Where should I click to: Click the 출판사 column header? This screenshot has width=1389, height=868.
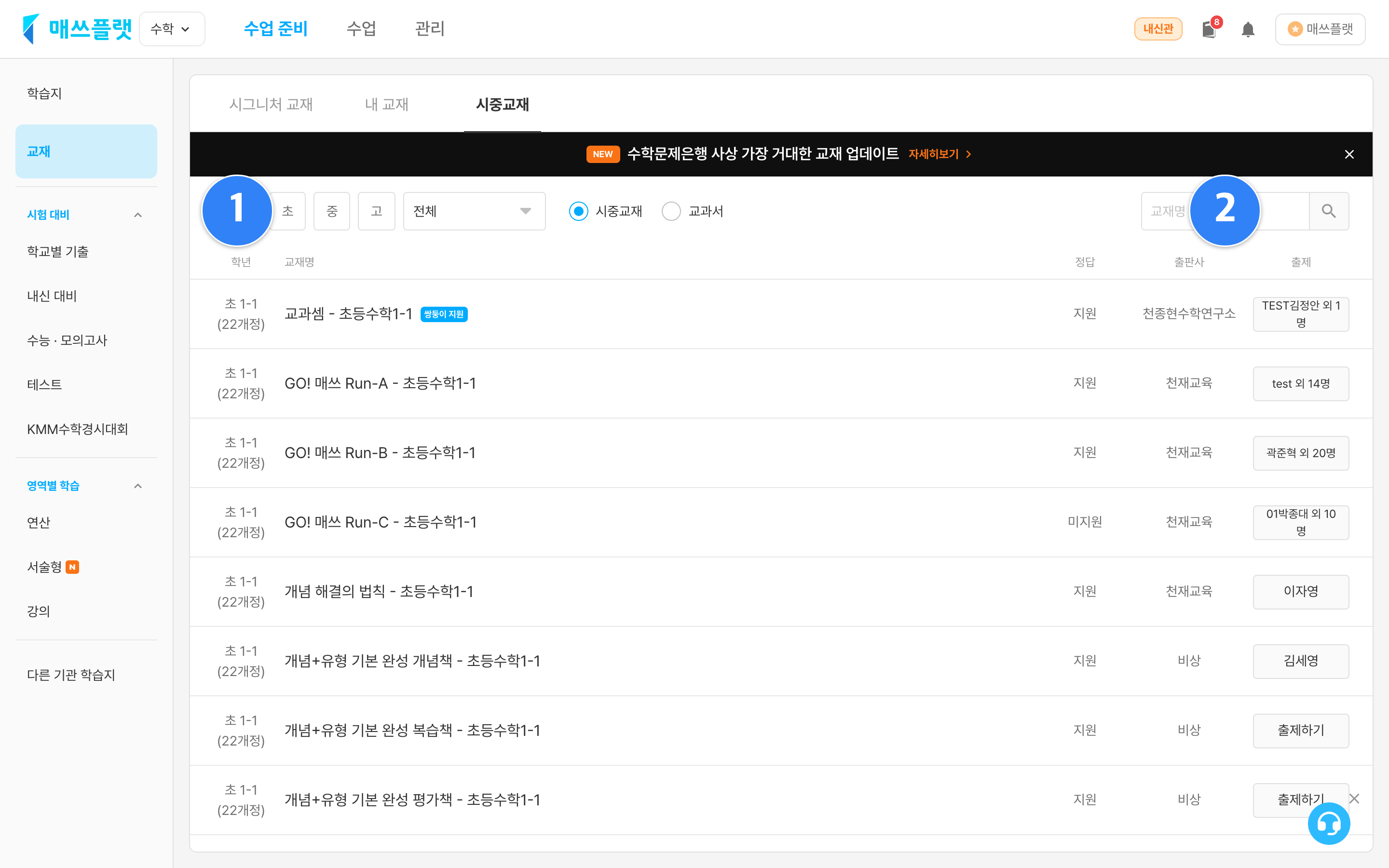coord(1189,262)
